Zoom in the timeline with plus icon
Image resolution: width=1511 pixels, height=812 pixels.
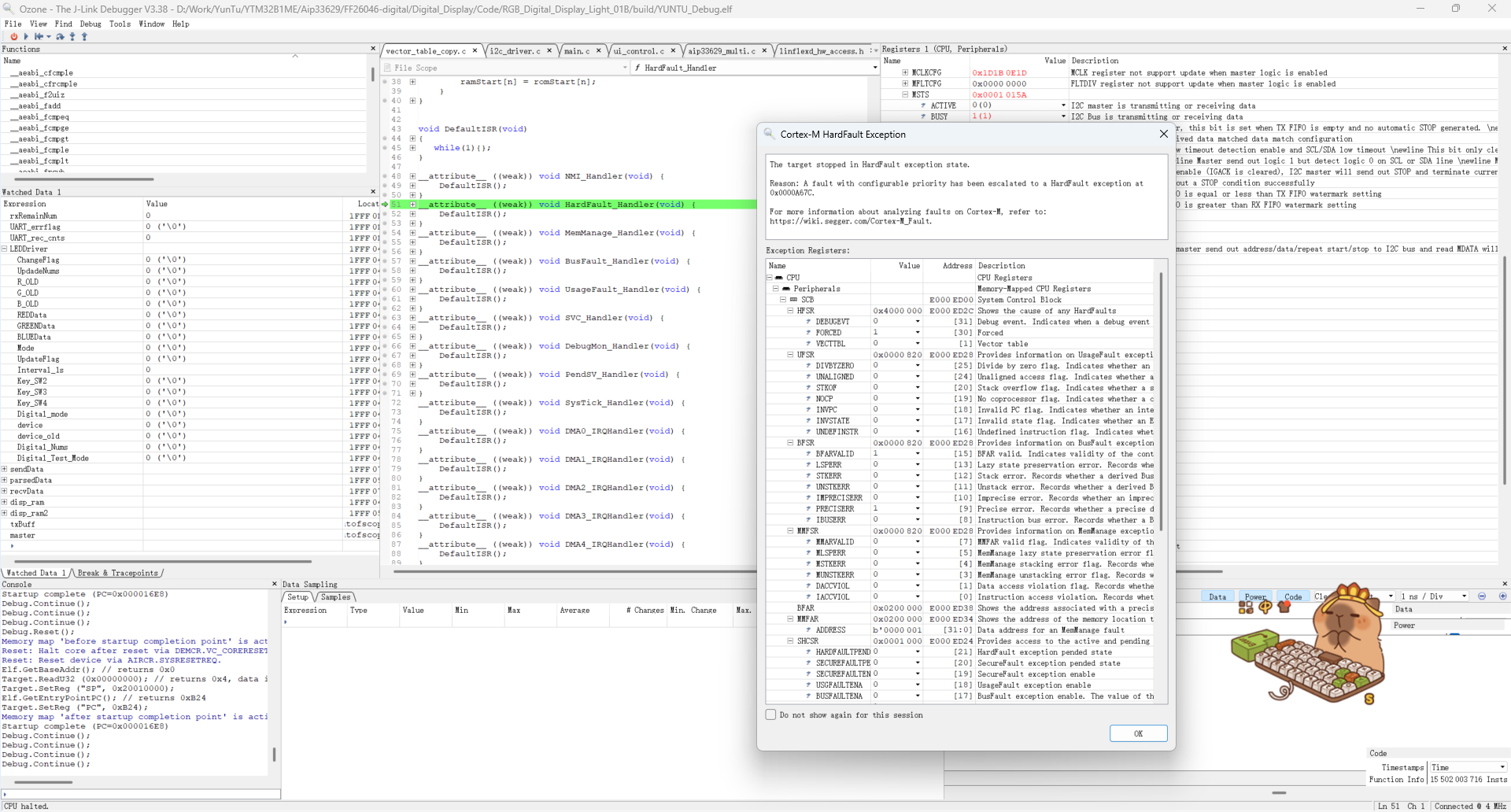pyautogui.click(x=1502, y=596)
